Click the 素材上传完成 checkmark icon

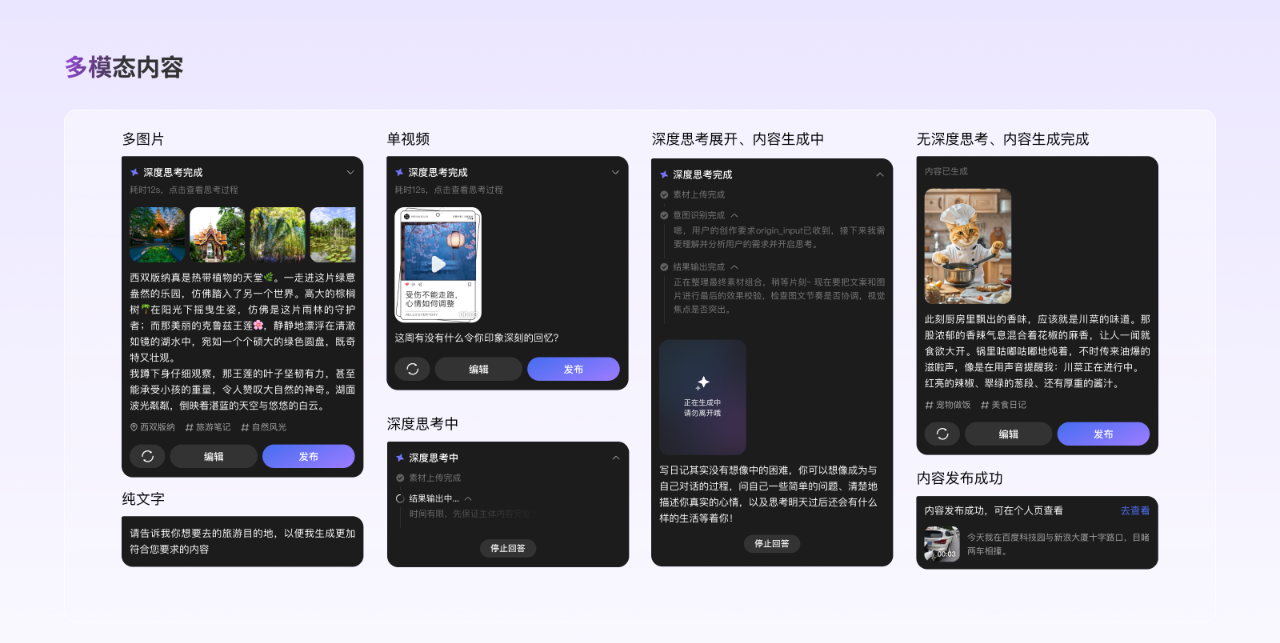click(x=664, y=194)
